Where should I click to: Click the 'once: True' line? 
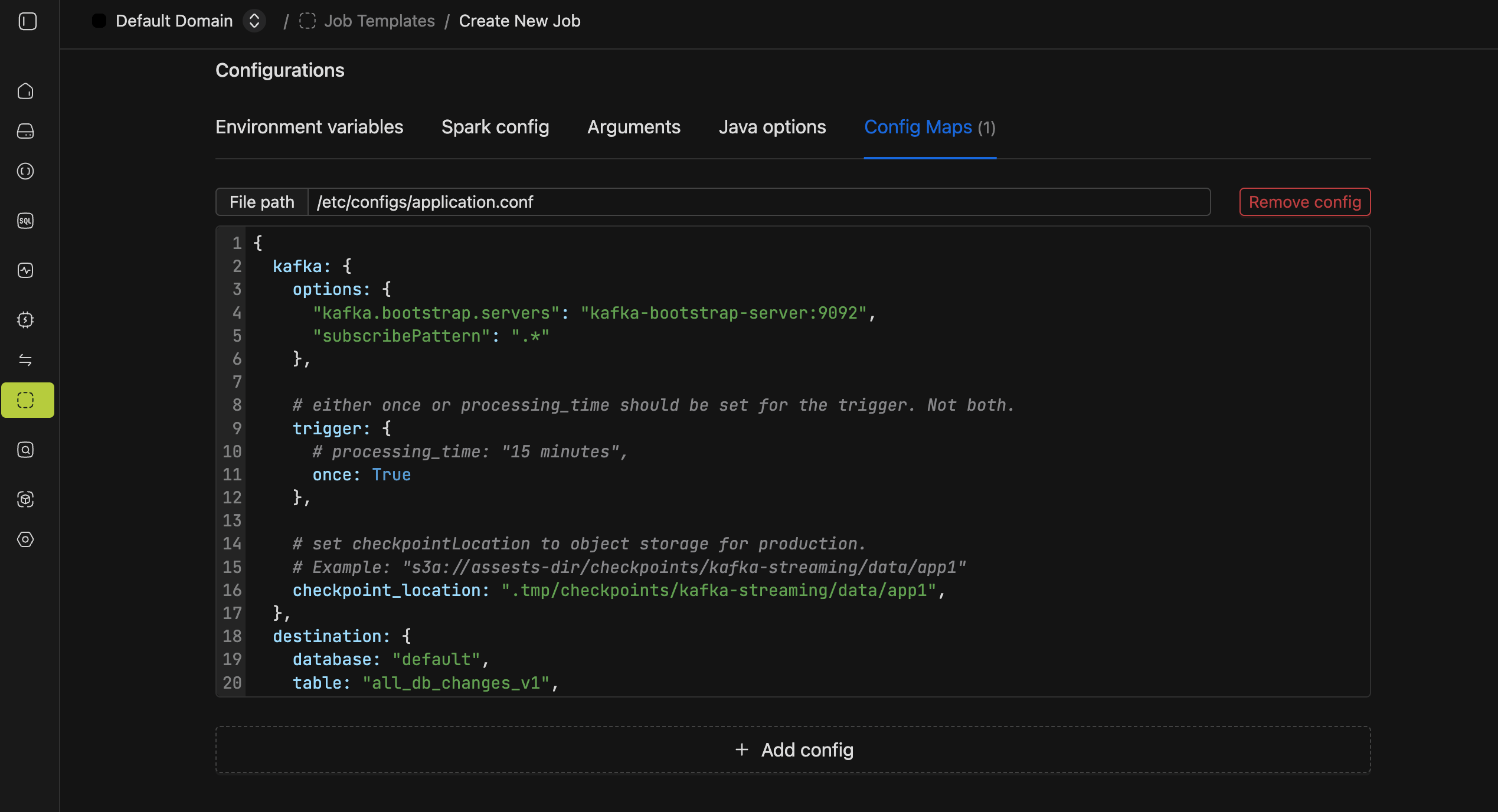coord(362,474)
